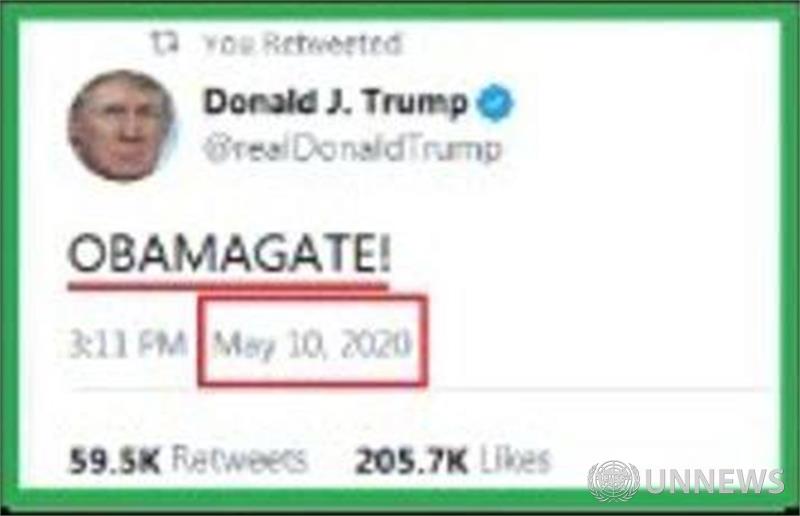Open the Donald J. Trump display name

coord(335,102)
